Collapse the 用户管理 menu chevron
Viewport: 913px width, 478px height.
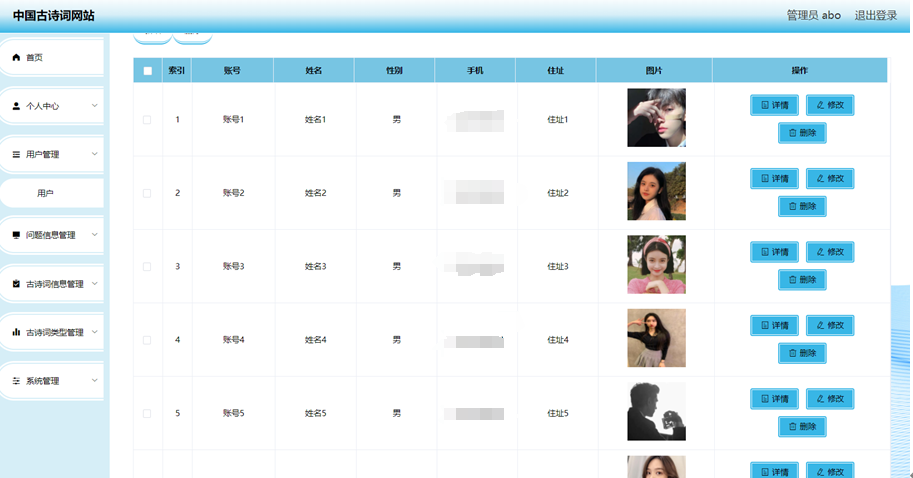coord(94,154)
